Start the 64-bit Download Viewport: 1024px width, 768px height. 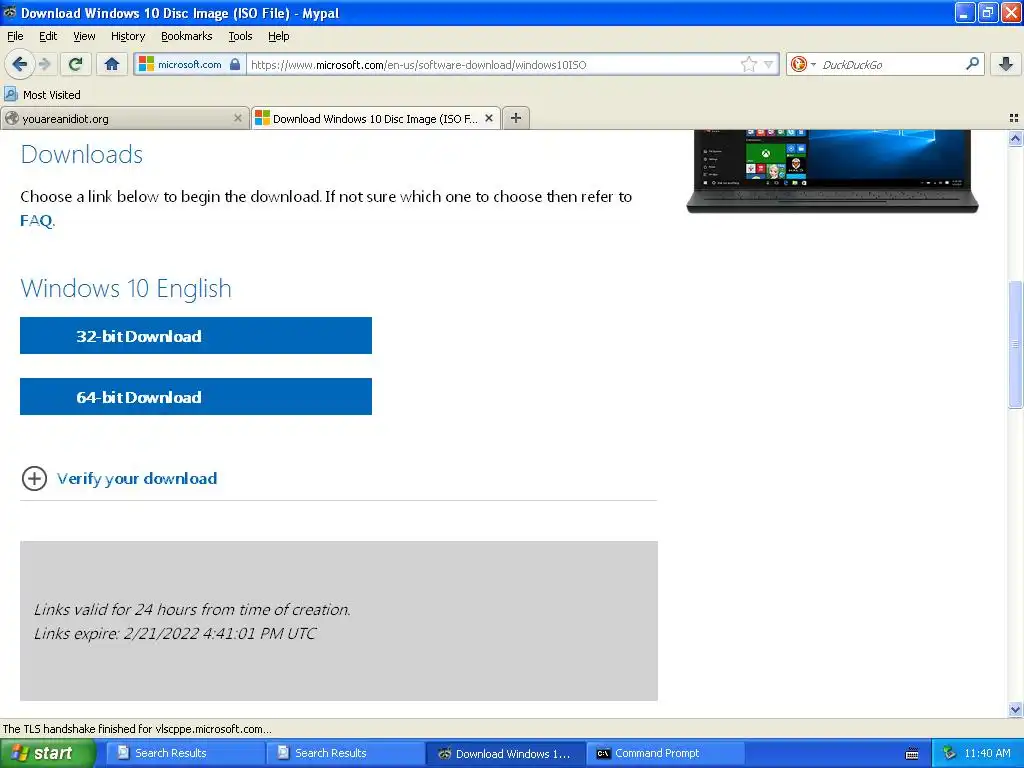click(x=196, y=396)
